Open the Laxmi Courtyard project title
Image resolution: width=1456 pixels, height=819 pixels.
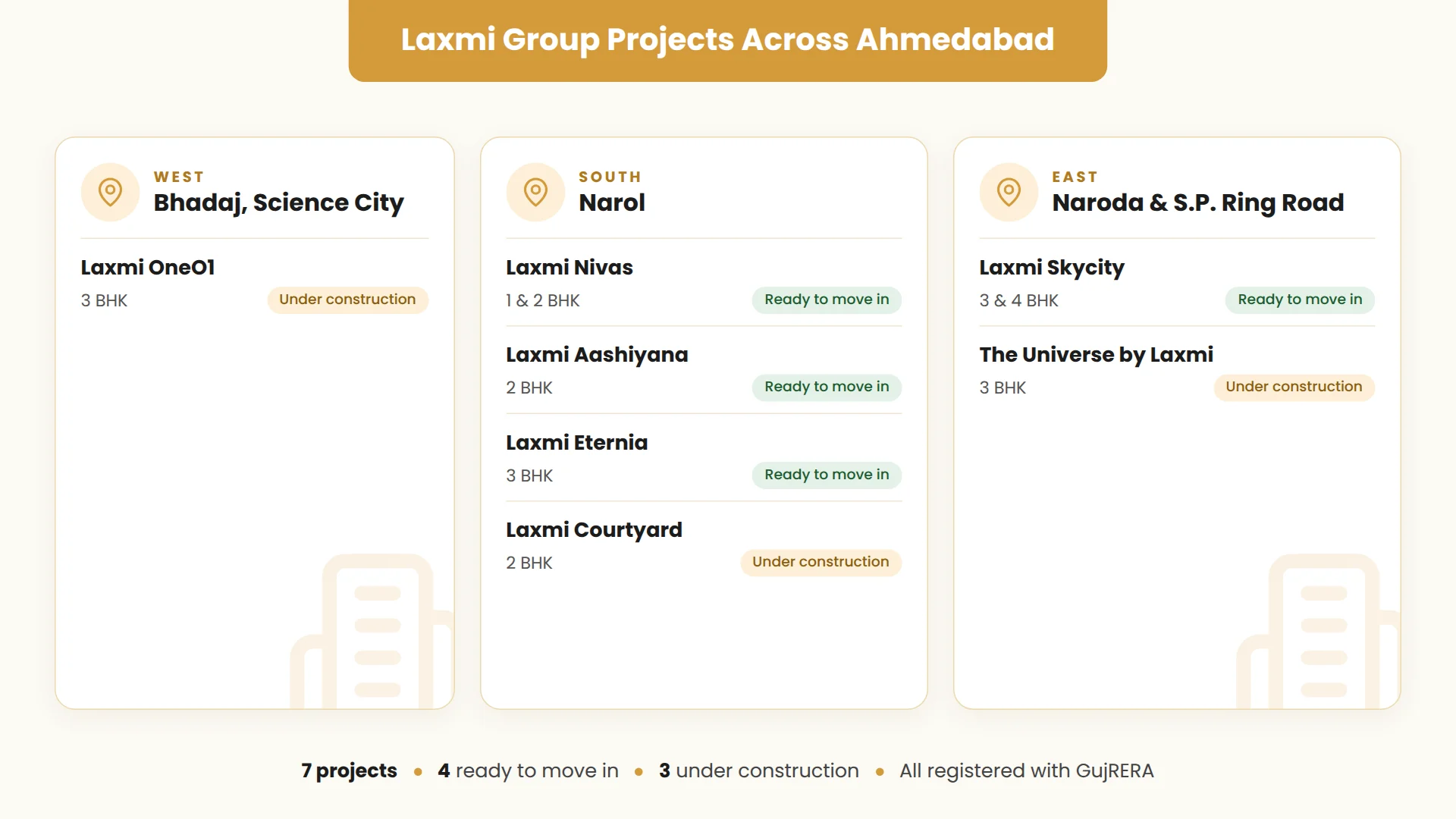[x=594, y=530]
